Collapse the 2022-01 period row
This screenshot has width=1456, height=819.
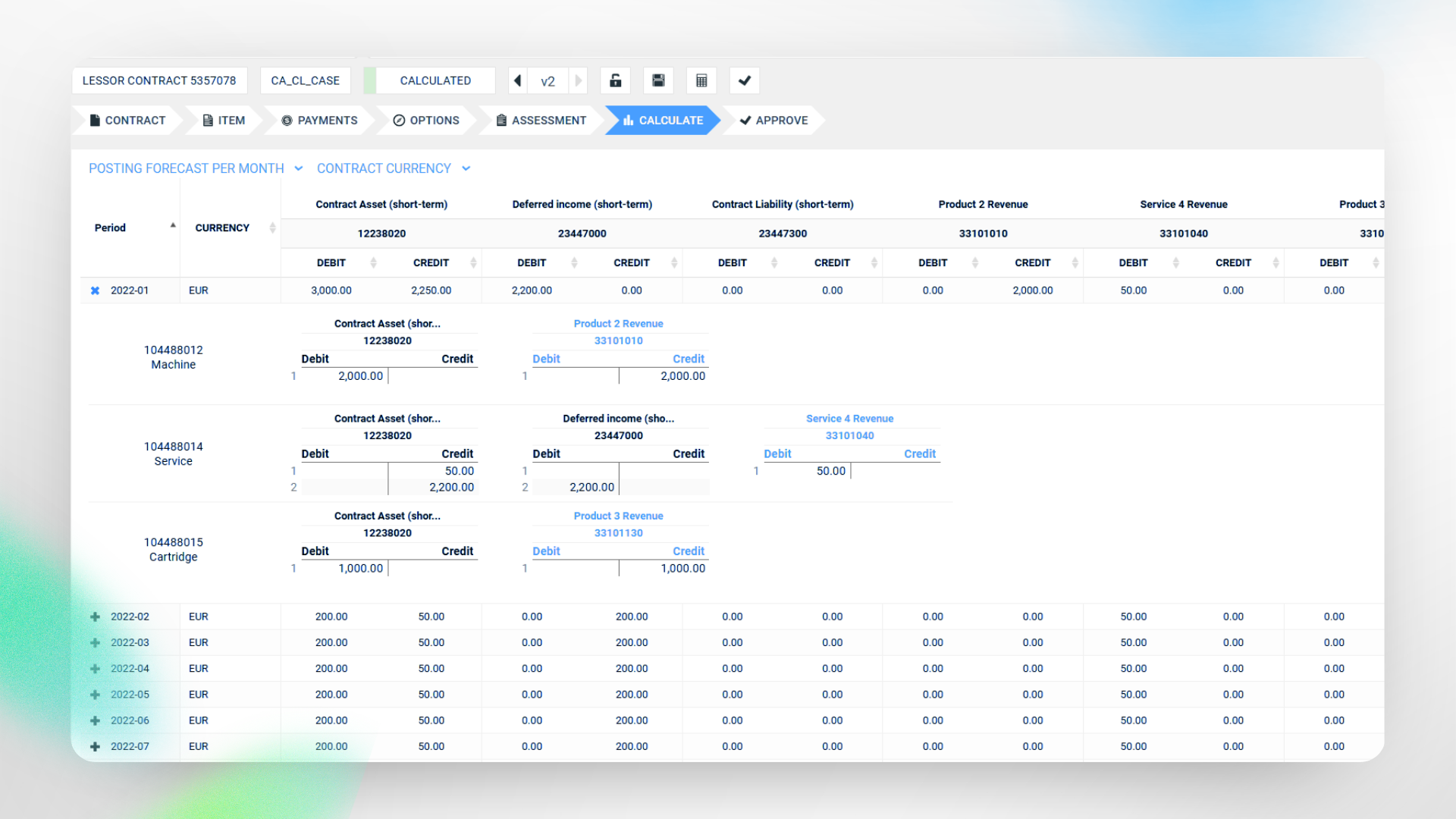(x=96, y=290)
